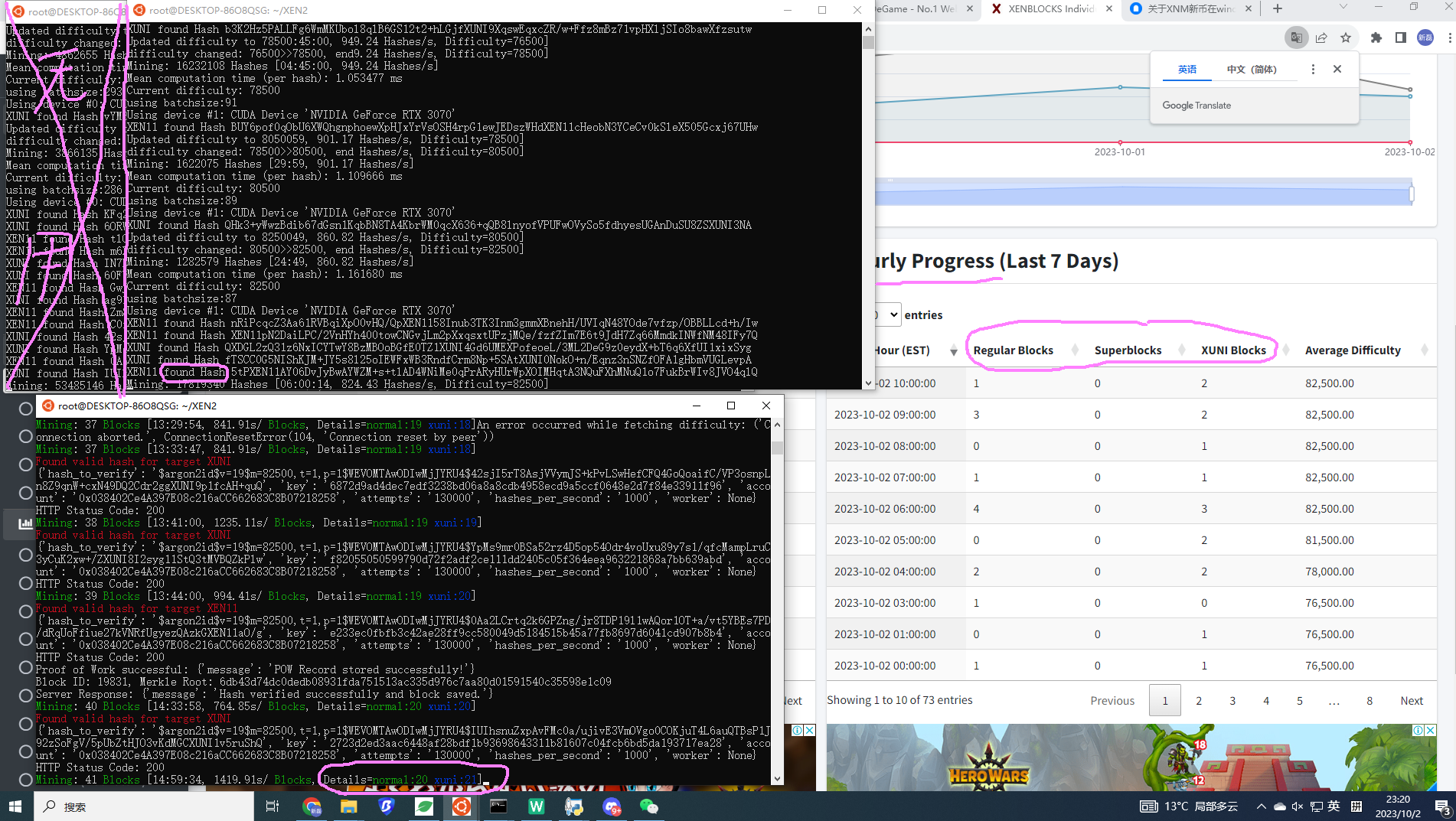Switch to the XENBLOCKS Individual browser tab
This screenshot has width=1456, height=821.
(1050, 8)
